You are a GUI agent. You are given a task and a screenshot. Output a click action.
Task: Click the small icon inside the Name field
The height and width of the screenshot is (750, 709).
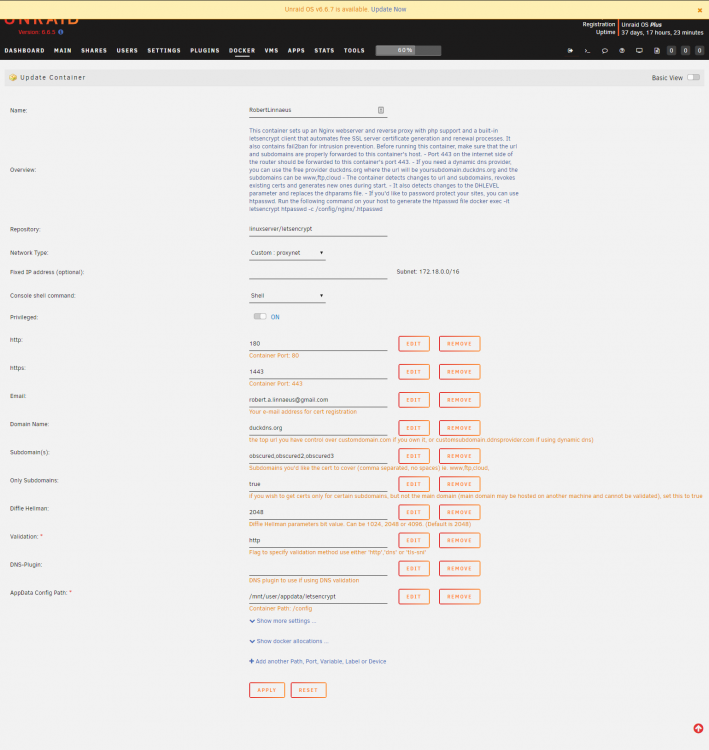pyautogui.click(x=381, y=110)
